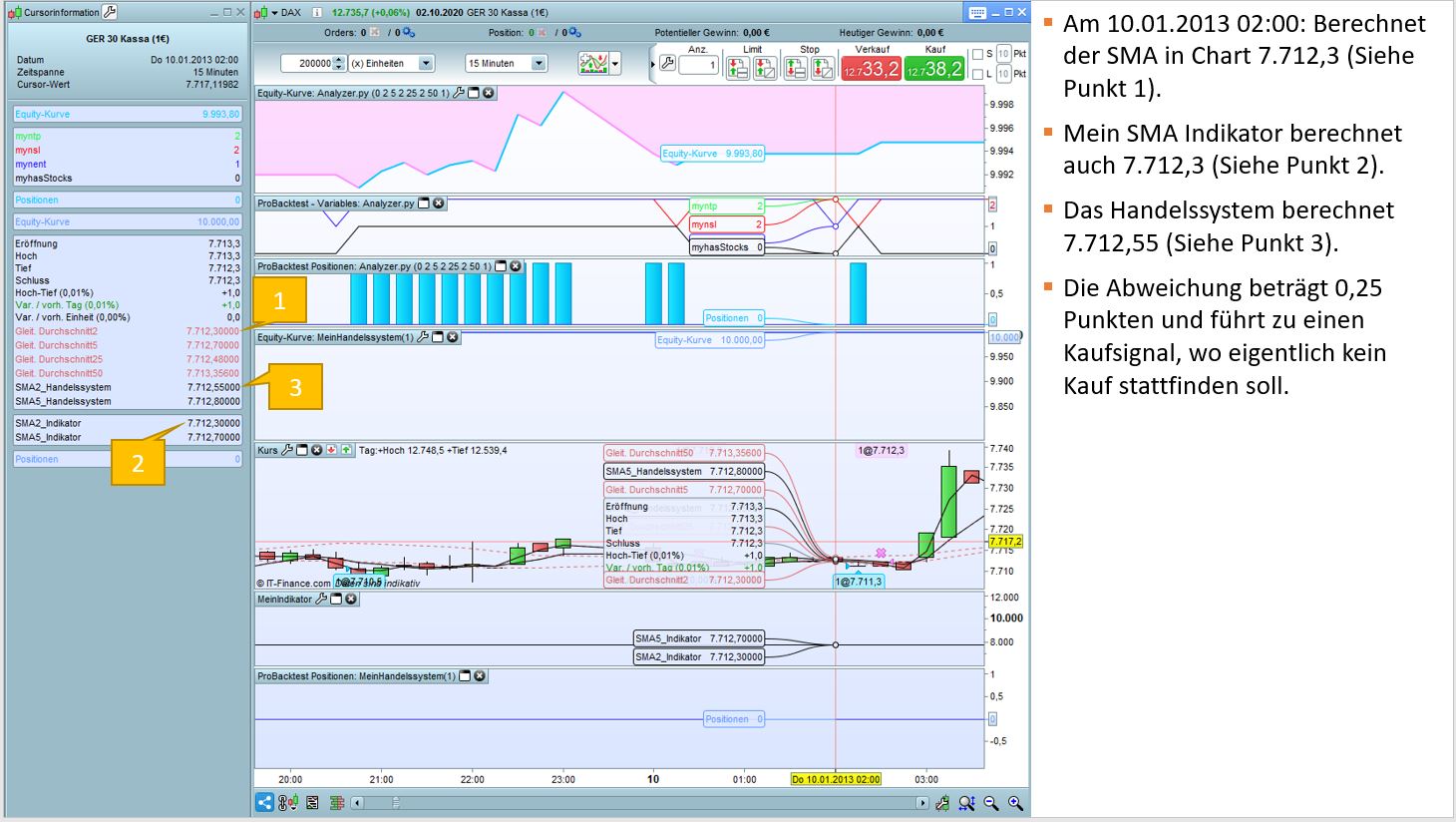Place a Limit order with first Limit icon
The height and width of the screenshot is (822, 1456).
tap(738, 68)
